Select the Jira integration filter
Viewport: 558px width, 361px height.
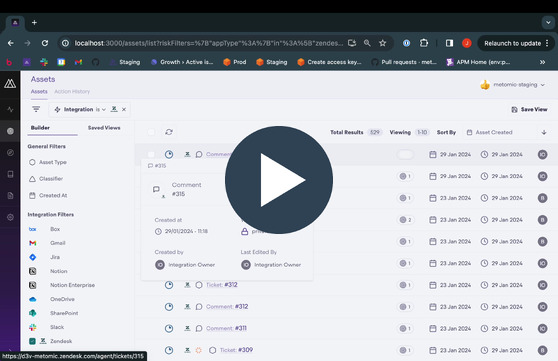click(x=44, y=257)
